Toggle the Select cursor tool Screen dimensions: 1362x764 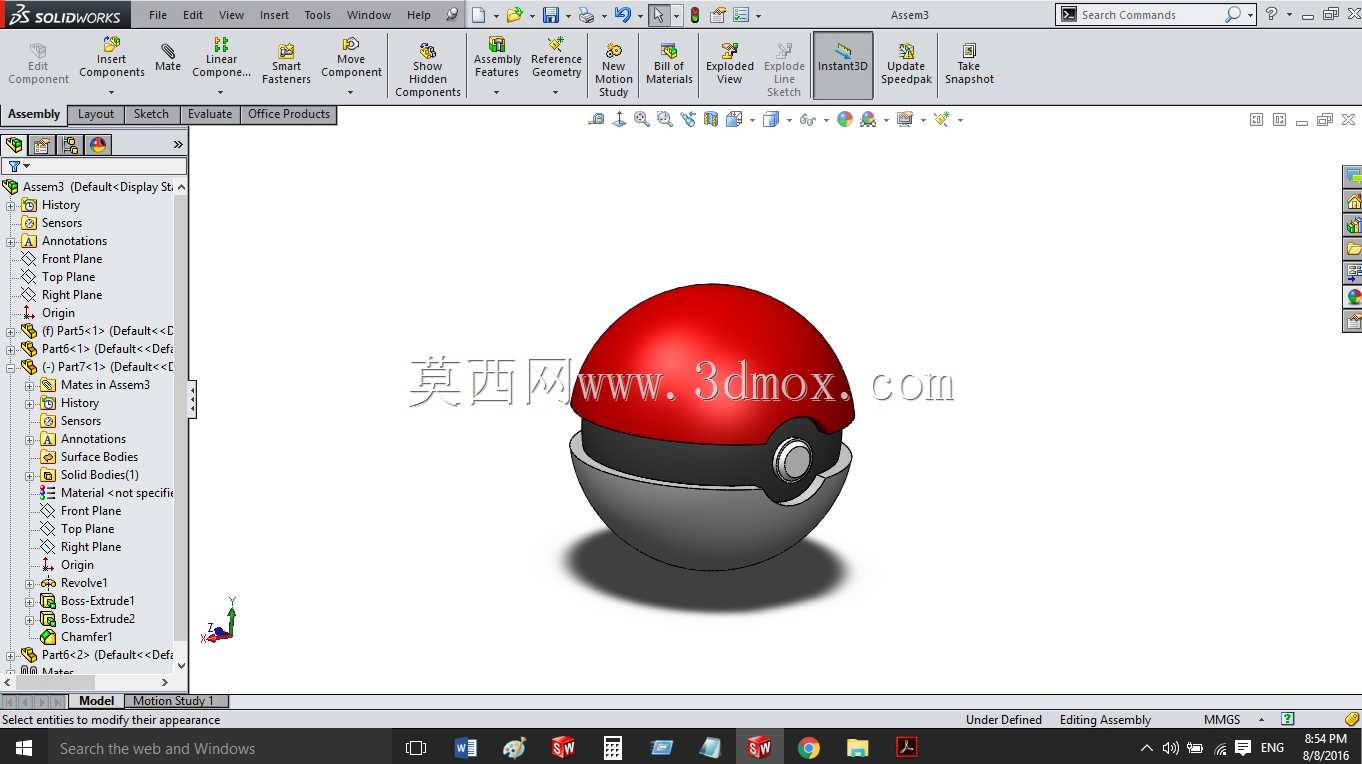657,15
